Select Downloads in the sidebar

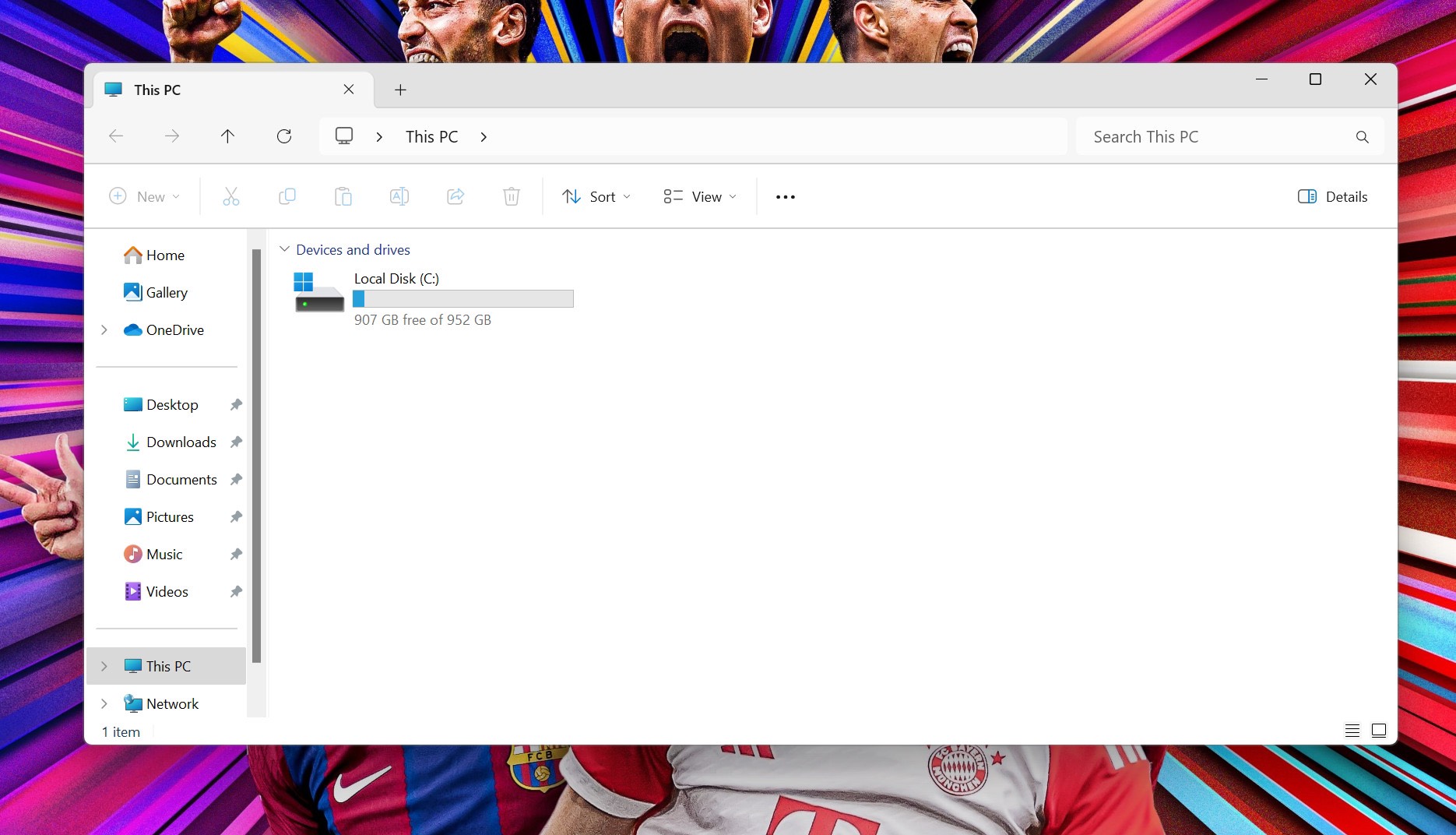[181, 442]
